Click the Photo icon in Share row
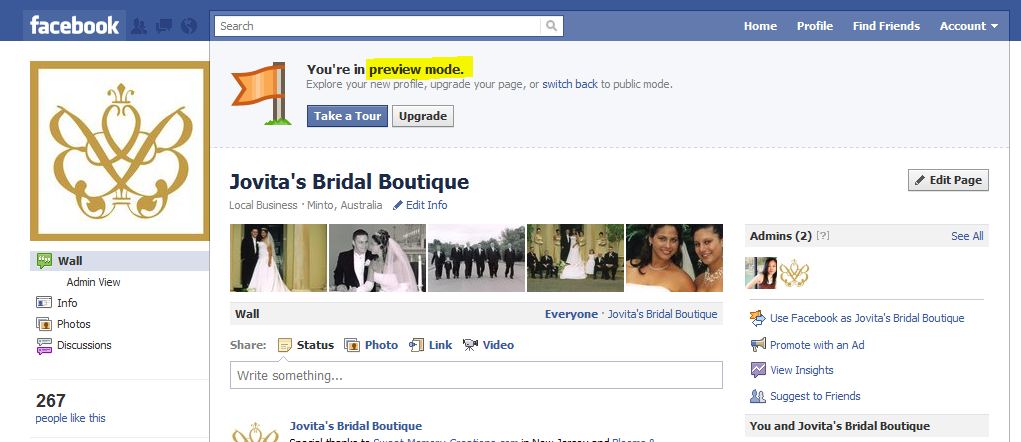 click(x=352, y=345)
